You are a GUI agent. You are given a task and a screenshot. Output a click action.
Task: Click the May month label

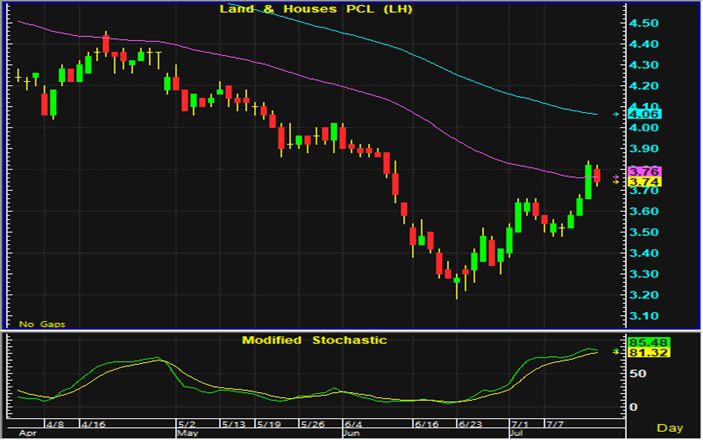click(x=188, y=434)
